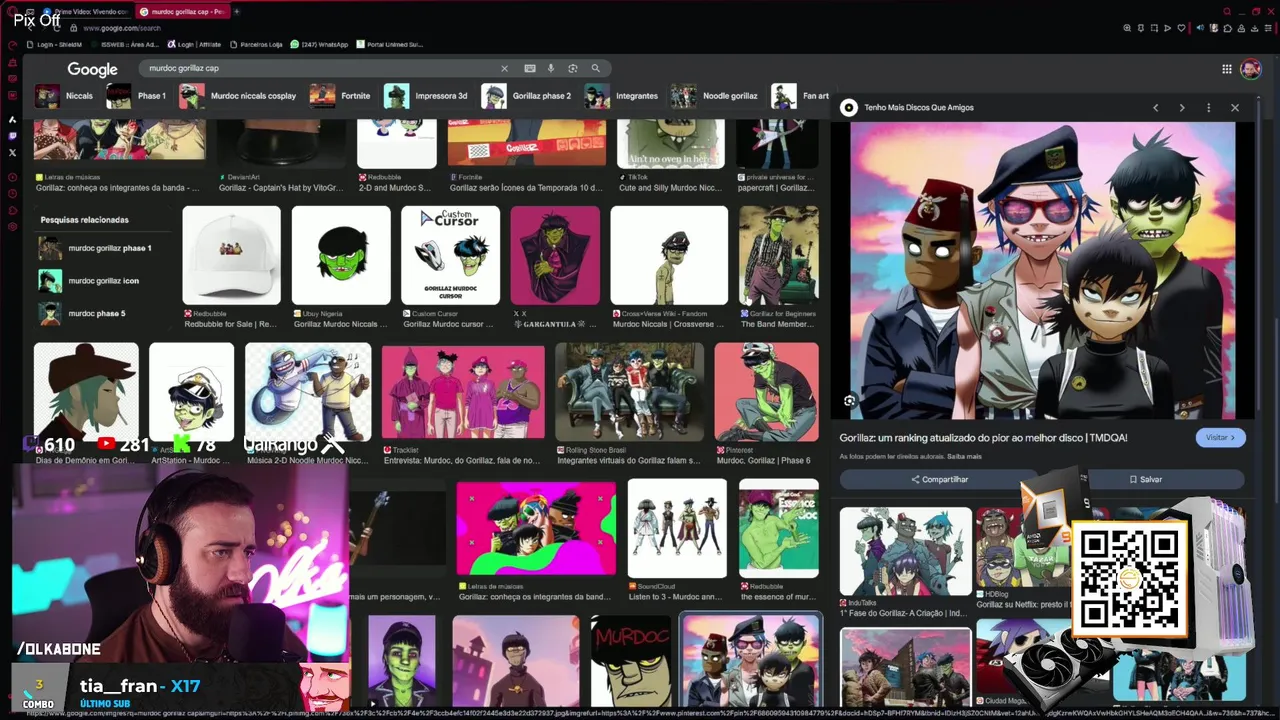Open the Parceiros Loija bookmark
This screenshot has width=1280, height=720.
point(255,45)
